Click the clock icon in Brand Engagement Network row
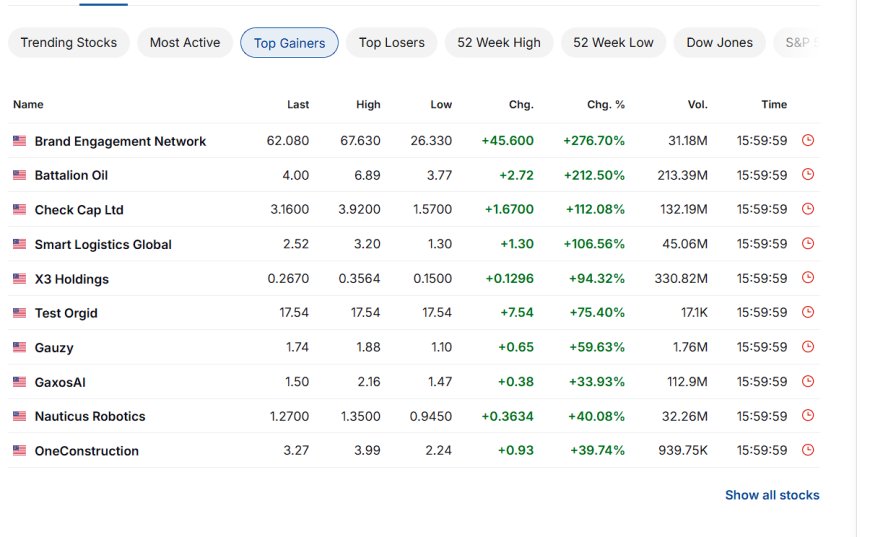 coord(808,140)
